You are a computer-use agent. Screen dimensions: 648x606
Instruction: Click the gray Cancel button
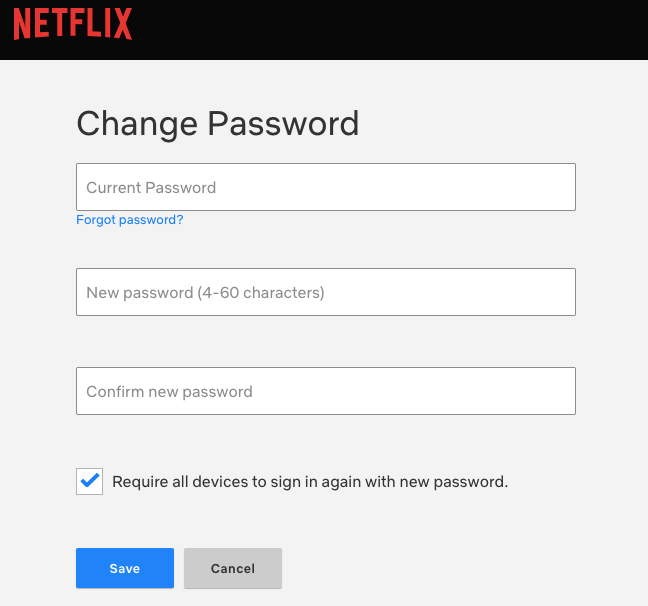(233, 568)
